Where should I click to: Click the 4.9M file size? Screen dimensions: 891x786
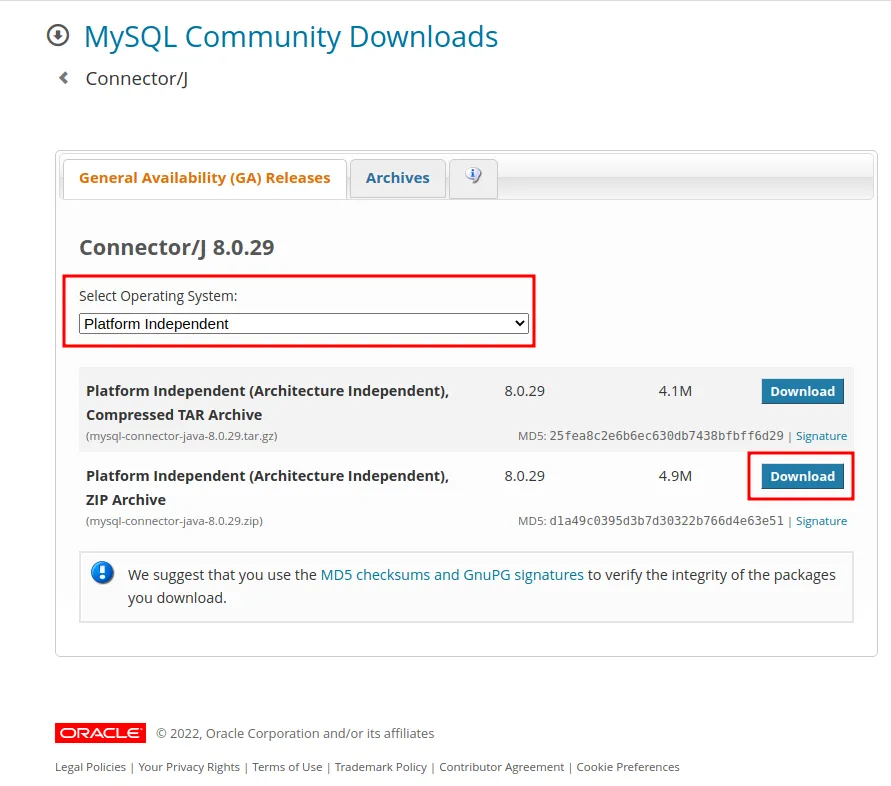pyautogui.click(x=675, y=476)
